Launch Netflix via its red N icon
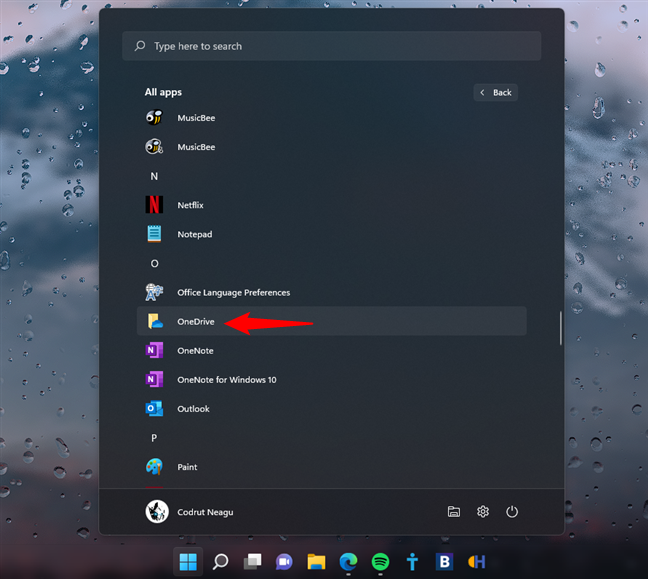Viewport: 648px width, 579px height. click(x=154, y=205)
